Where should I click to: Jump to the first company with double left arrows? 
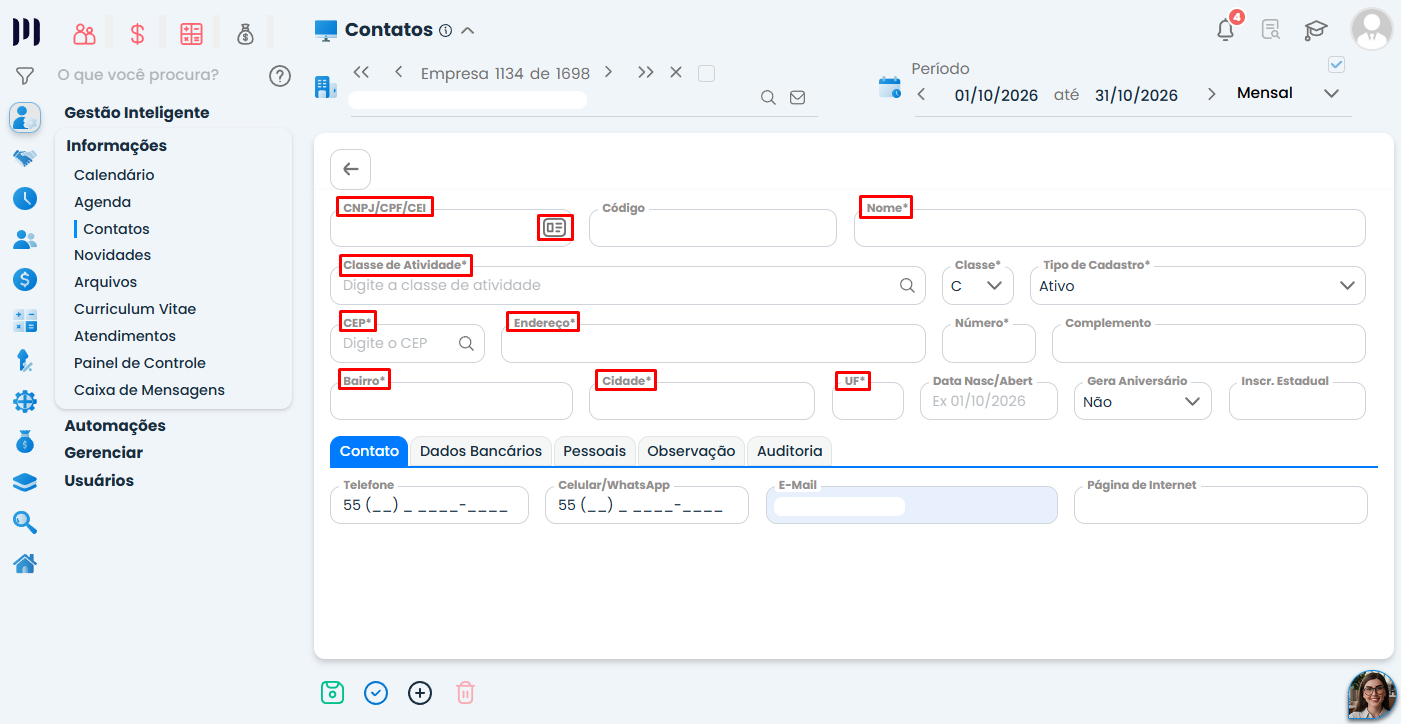click(x=362, y=72)
